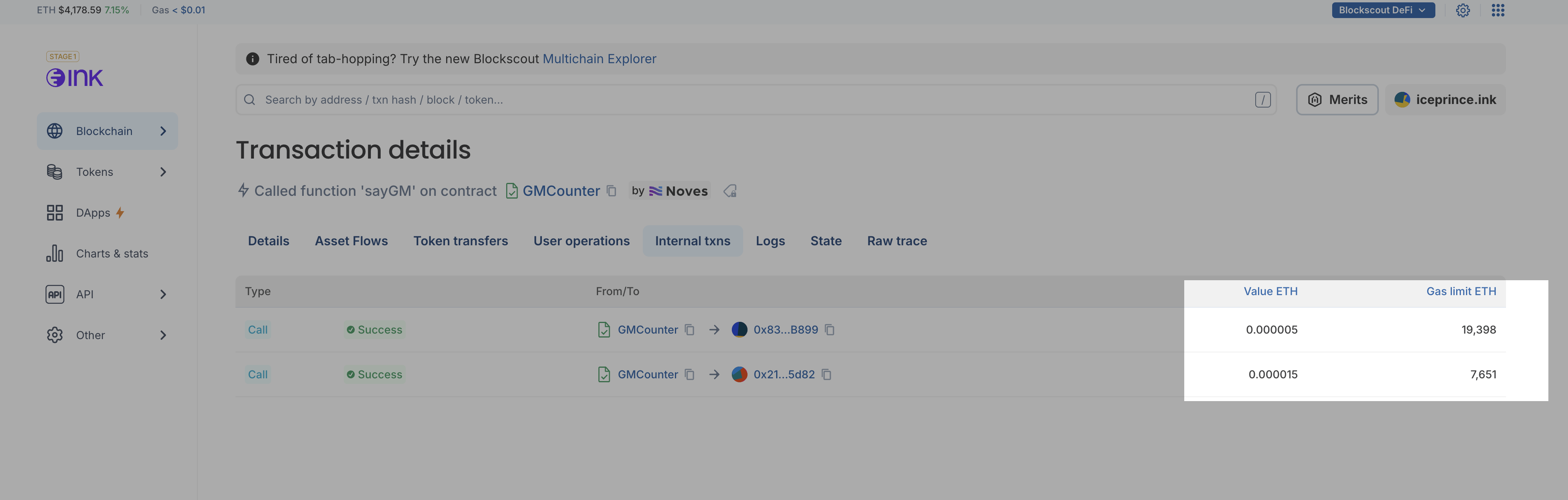
Task: Open the Blockscout DeFi dropdown
Action: (x=1382, y=10)
